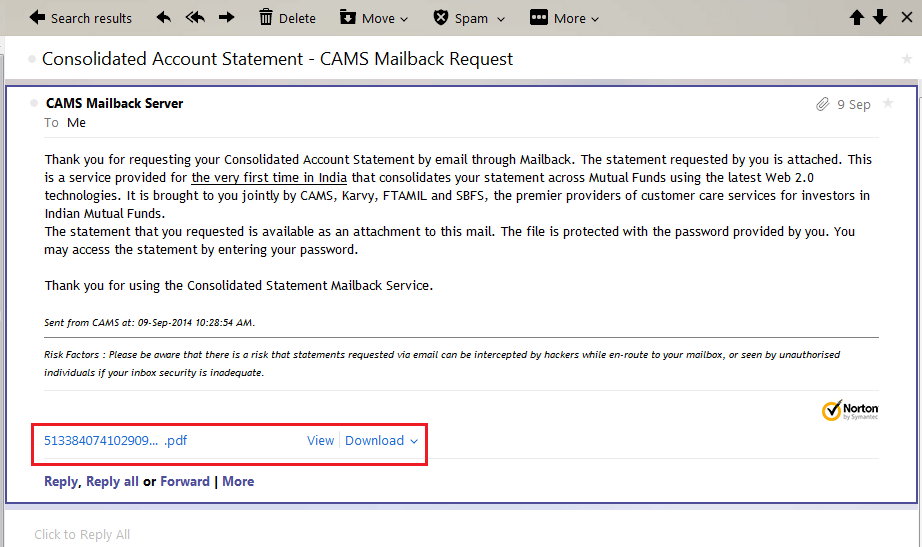Click the paperclip attachment icon
The image size is (922, 547).
click(822, 104)
